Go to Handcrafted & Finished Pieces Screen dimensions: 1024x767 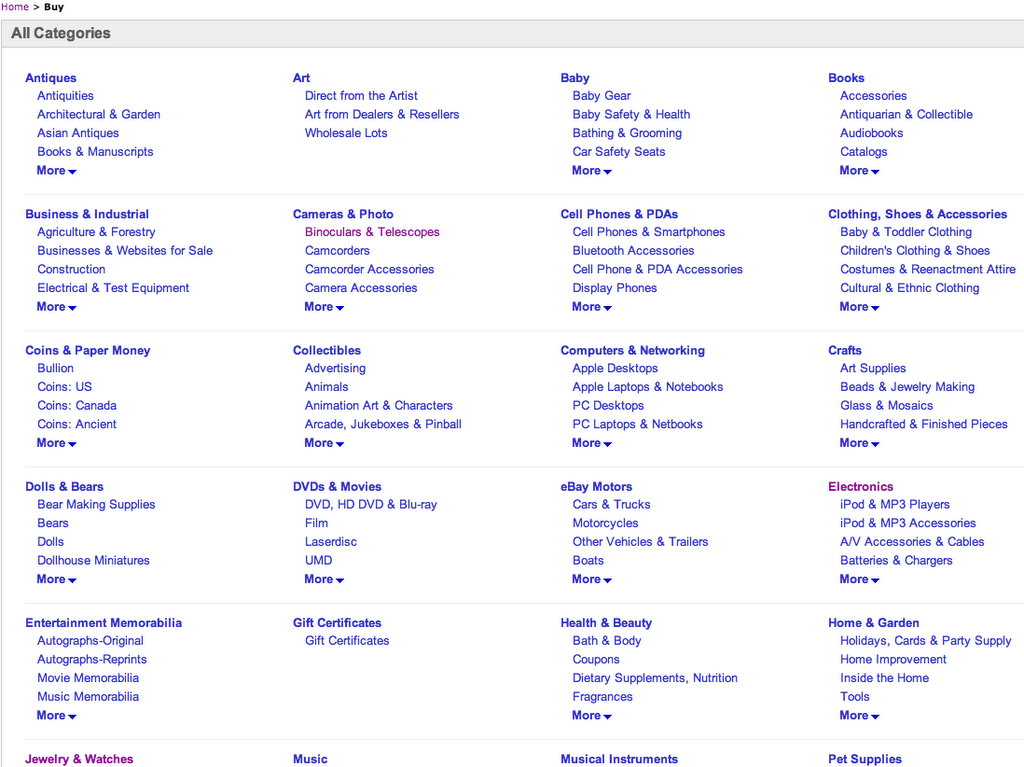(923, 424)
